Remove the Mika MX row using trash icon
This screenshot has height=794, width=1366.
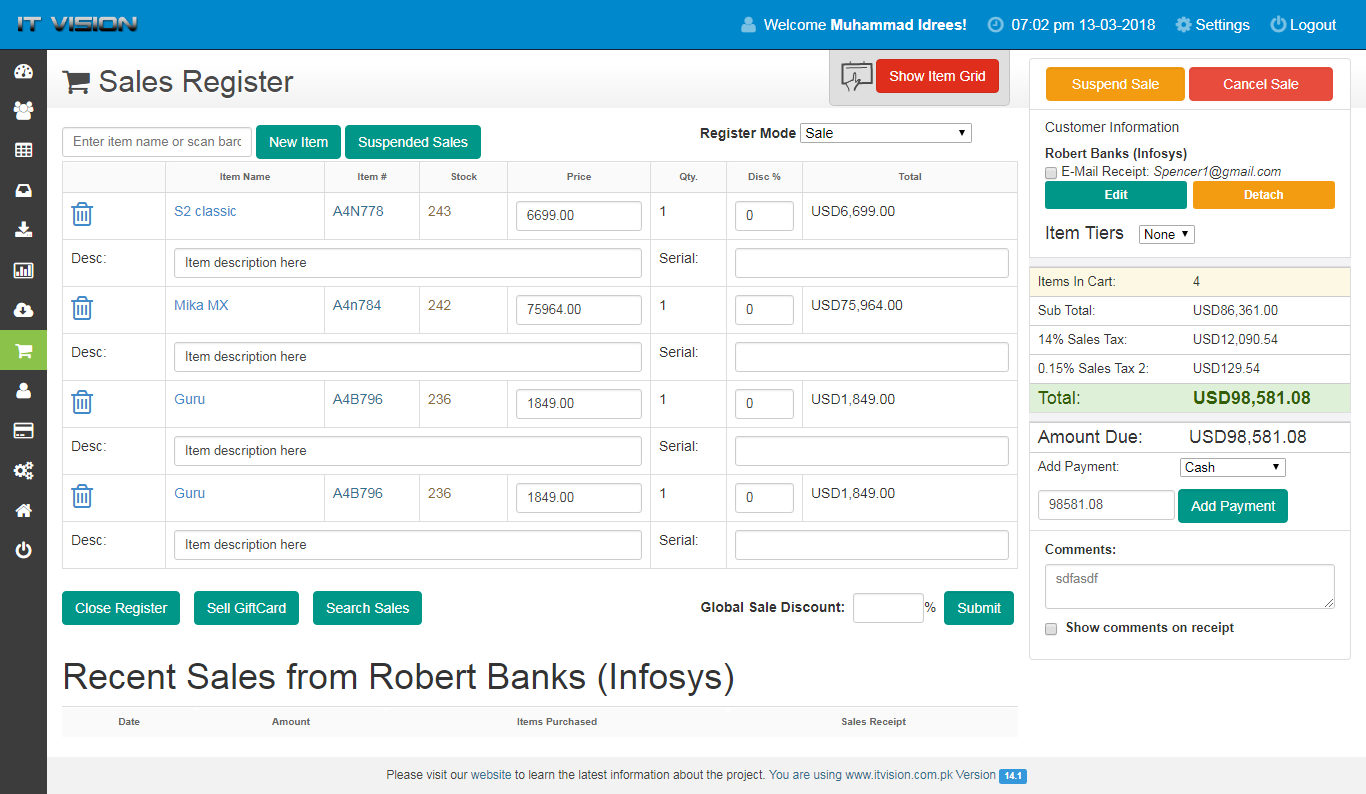click(x=82, y=308)
